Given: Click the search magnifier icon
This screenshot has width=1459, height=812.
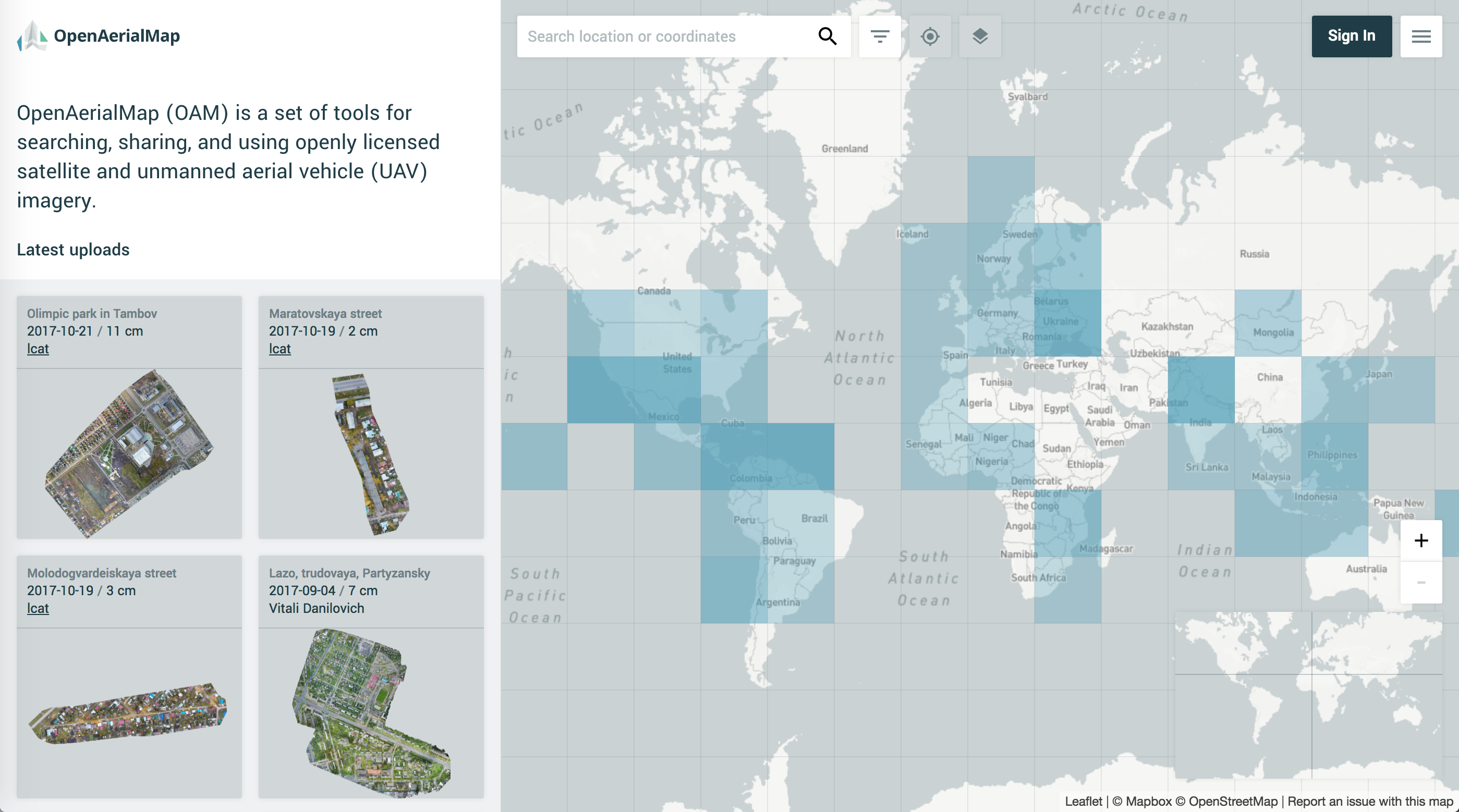Looking at the screenshot, I should 827,36.
